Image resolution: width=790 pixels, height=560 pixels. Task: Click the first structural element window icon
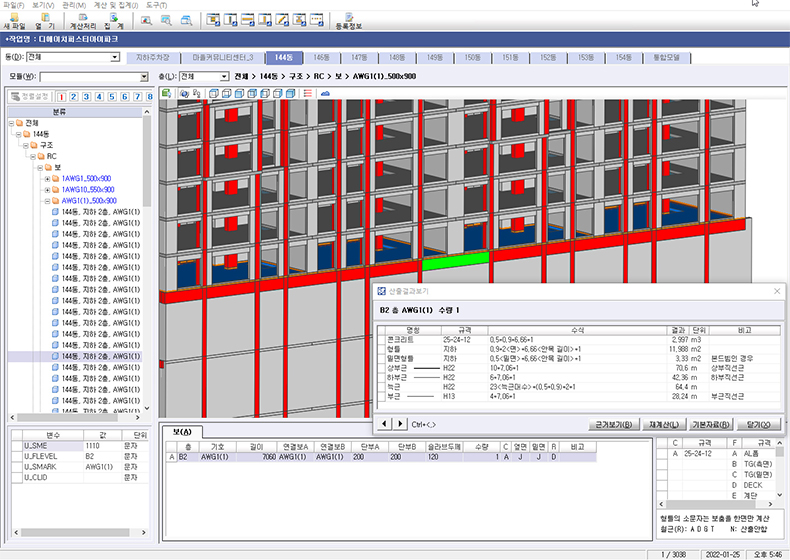pos(213,20)
